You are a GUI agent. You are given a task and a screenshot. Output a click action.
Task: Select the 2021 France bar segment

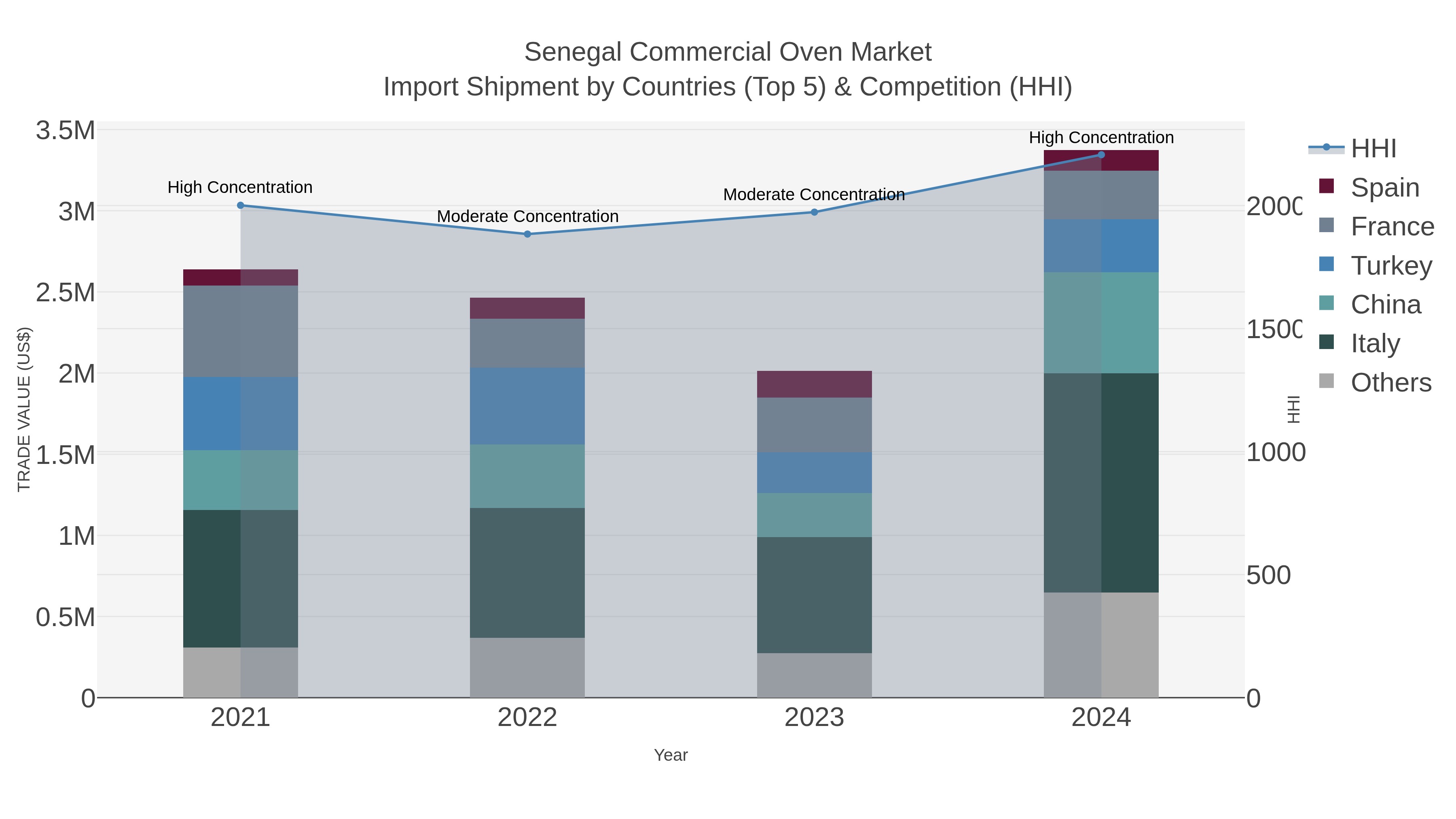click(241, 331)
